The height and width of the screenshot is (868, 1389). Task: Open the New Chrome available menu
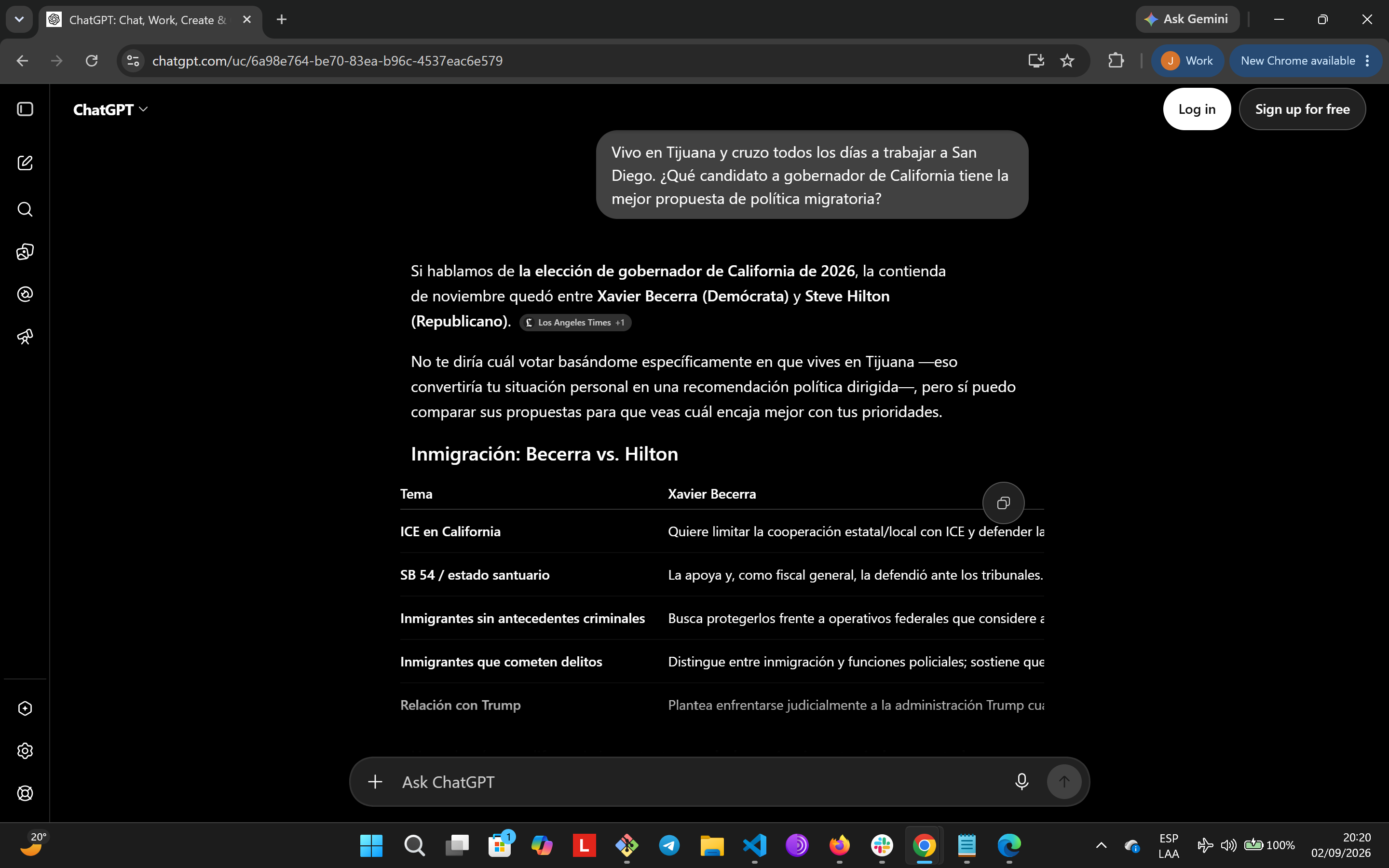(1305, 61)
